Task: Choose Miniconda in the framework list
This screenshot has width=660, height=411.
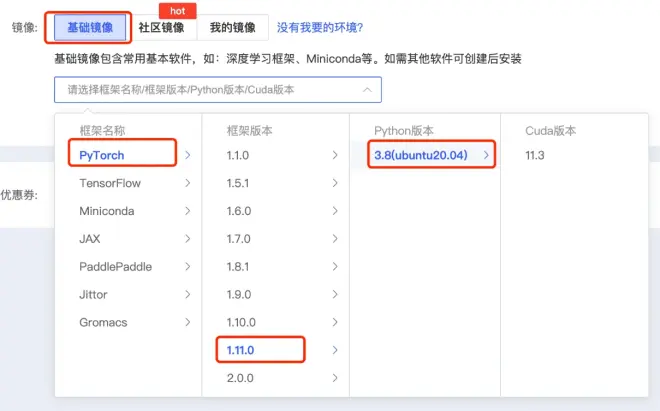Action: [x=107, y=211]
